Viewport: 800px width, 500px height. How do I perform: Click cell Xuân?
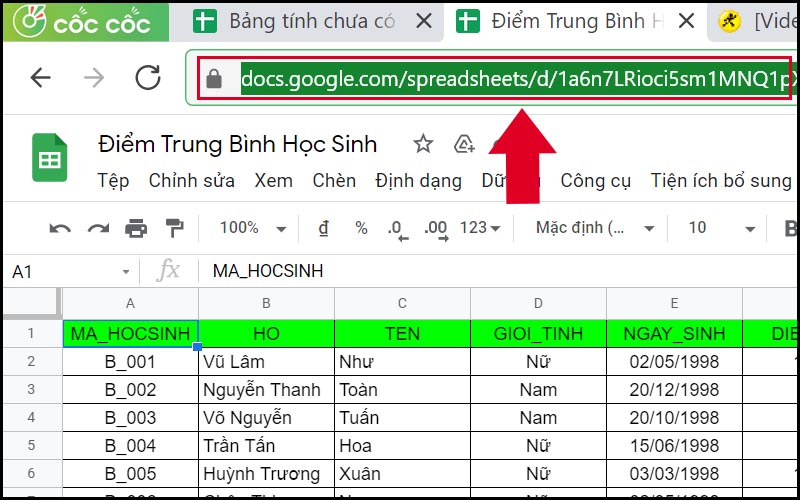click(x=402, y=473)
